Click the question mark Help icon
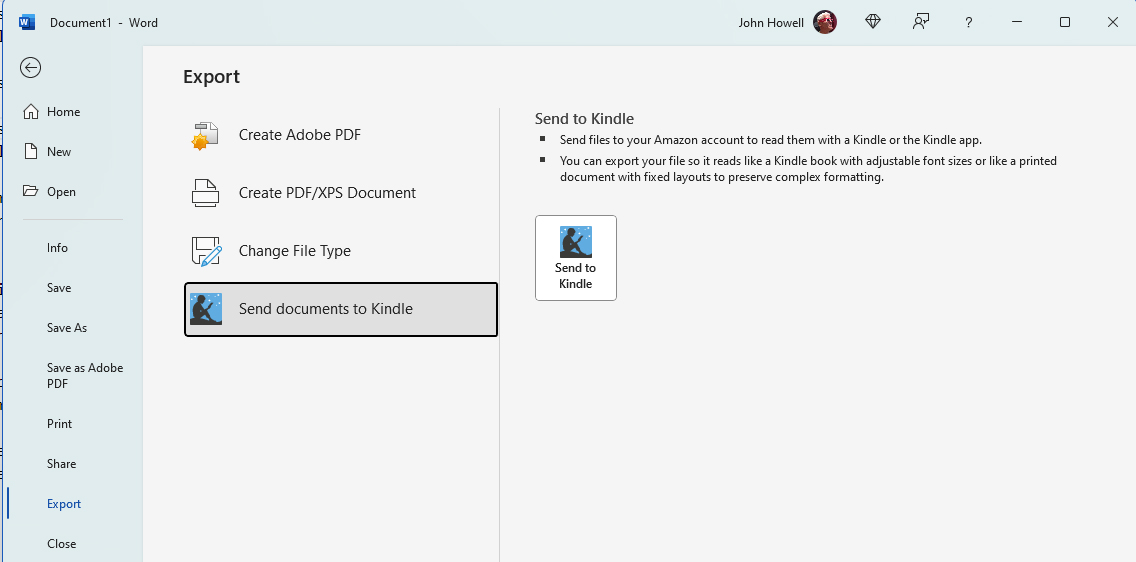Viewport: 1136px width, 562px height. click(969, 22)
